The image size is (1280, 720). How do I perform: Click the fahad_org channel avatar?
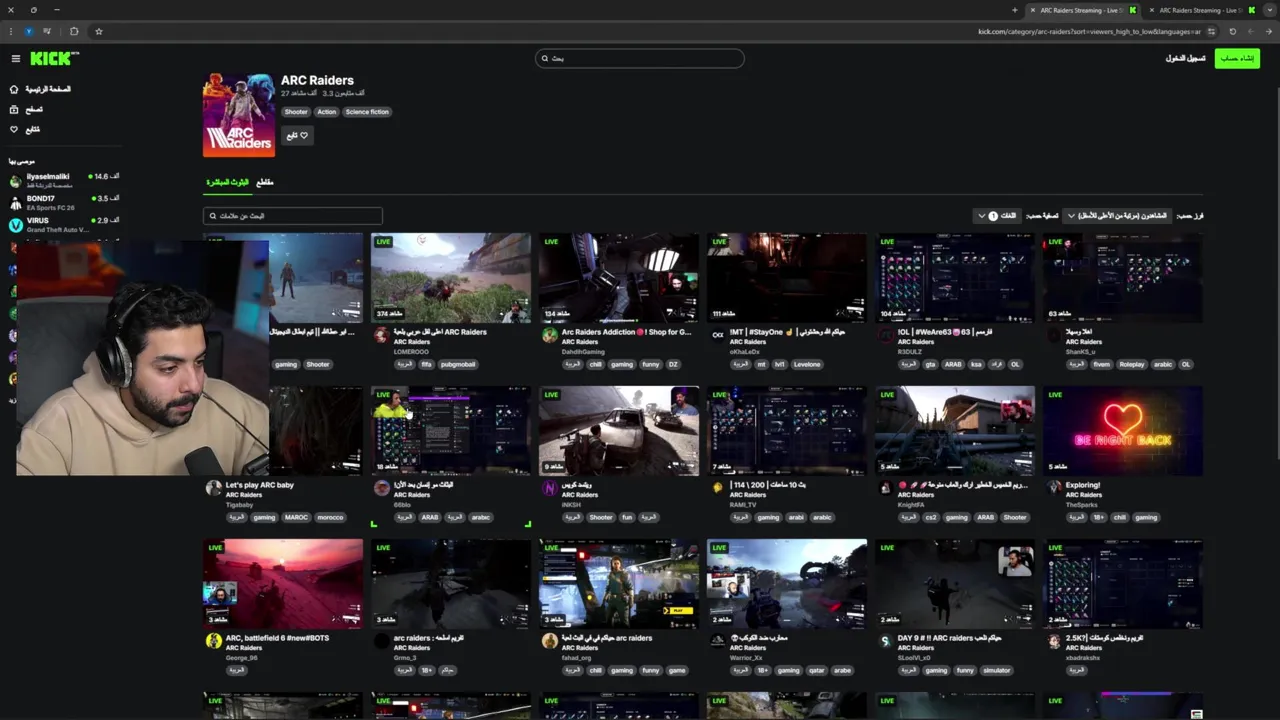point(549,642)
